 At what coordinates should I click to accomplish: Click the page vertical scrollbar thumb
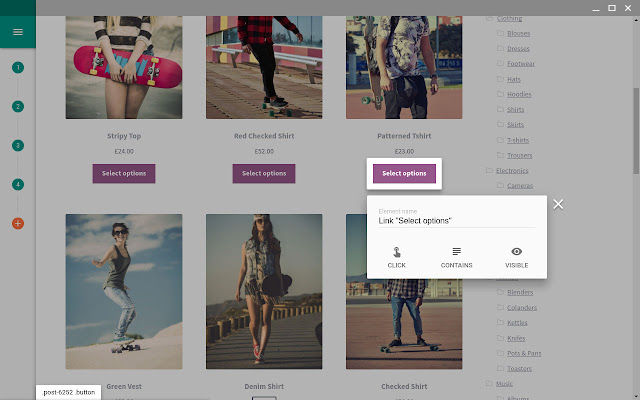[636, 131]
